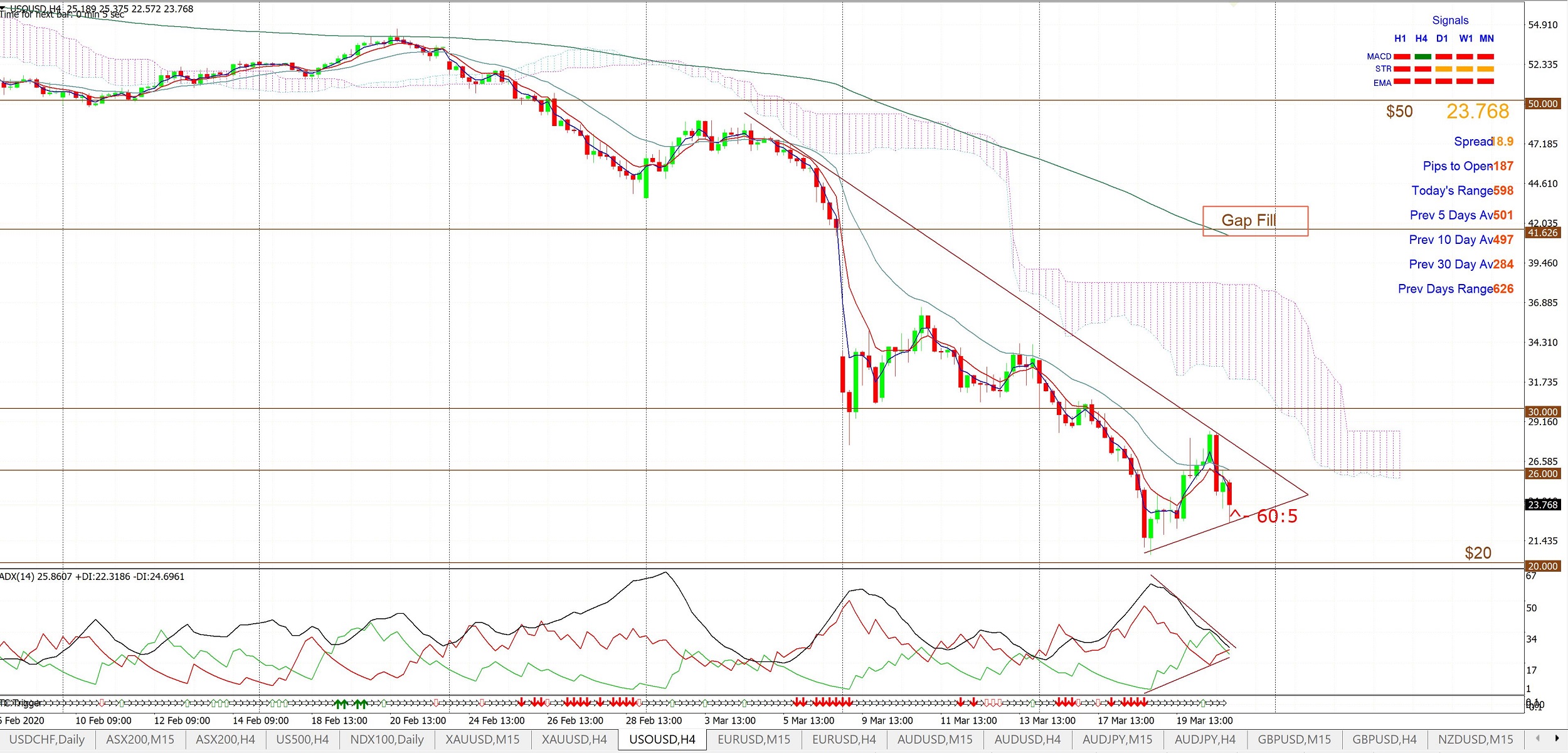Switch to the AUDJPY,M15 tab
Image resolution: width=1568 pixels, height=753 pixels.
(x=1118, y=739)
